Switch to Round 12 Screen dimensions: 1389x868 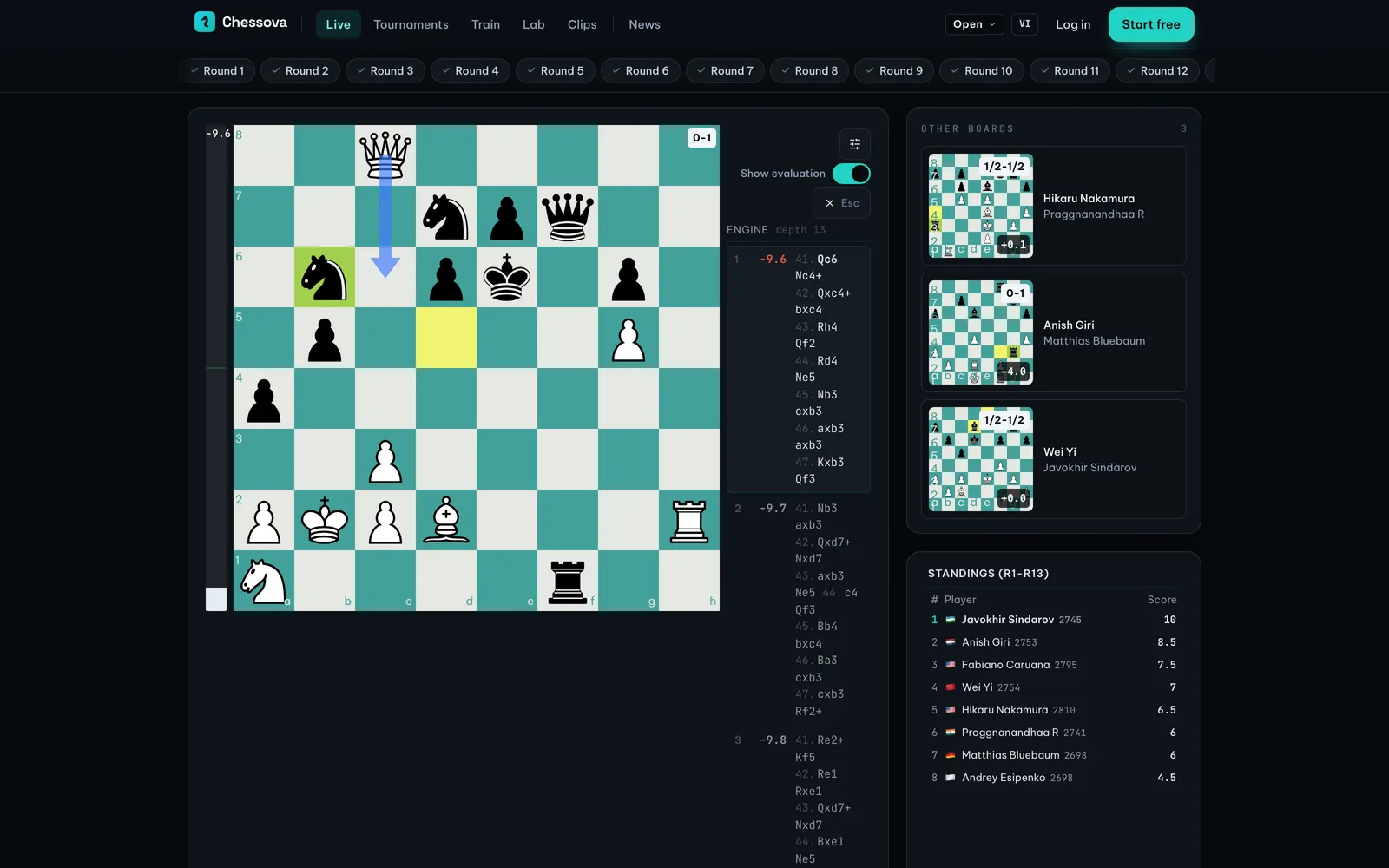pos(1157,70)
